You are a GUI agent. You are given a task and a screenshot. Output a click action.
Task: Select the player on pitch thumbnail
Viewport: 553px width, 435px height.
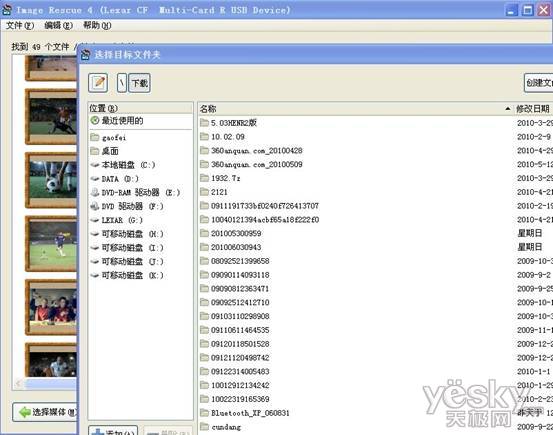point(51,243)
